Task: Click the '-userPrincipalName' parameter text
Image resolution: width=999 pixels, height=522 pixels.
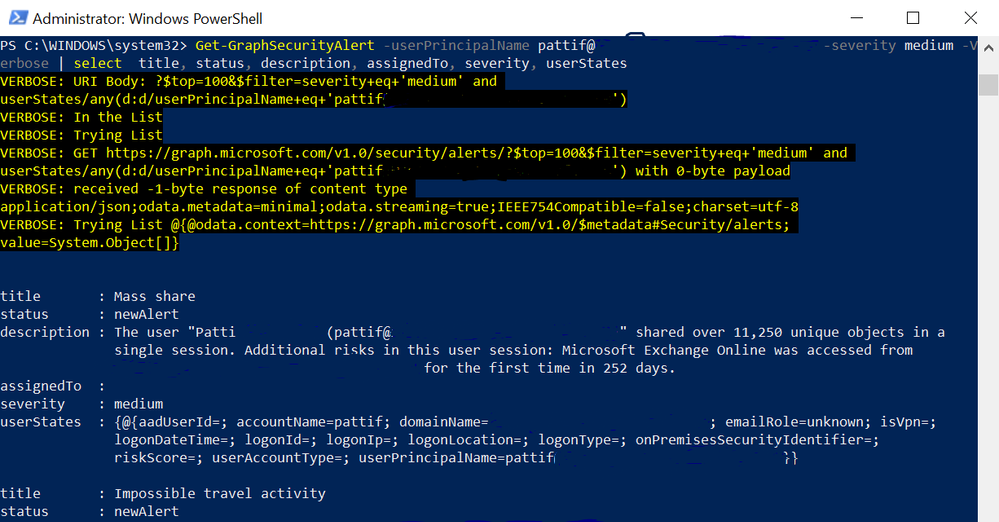Action: (456, 45)
